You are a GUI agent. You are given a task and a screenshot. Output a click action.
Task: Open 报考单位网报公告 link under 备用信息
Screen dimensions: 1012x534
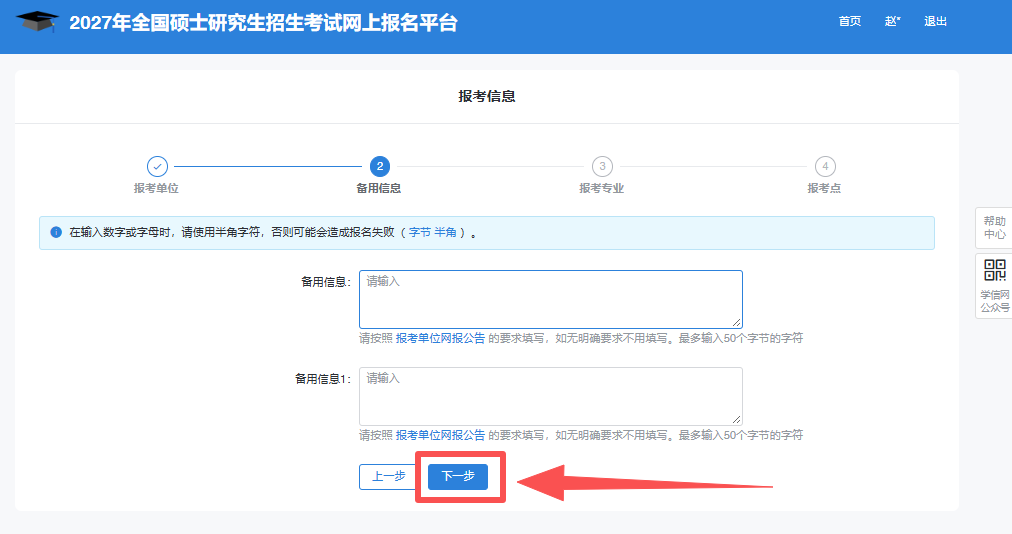point(440,338)
